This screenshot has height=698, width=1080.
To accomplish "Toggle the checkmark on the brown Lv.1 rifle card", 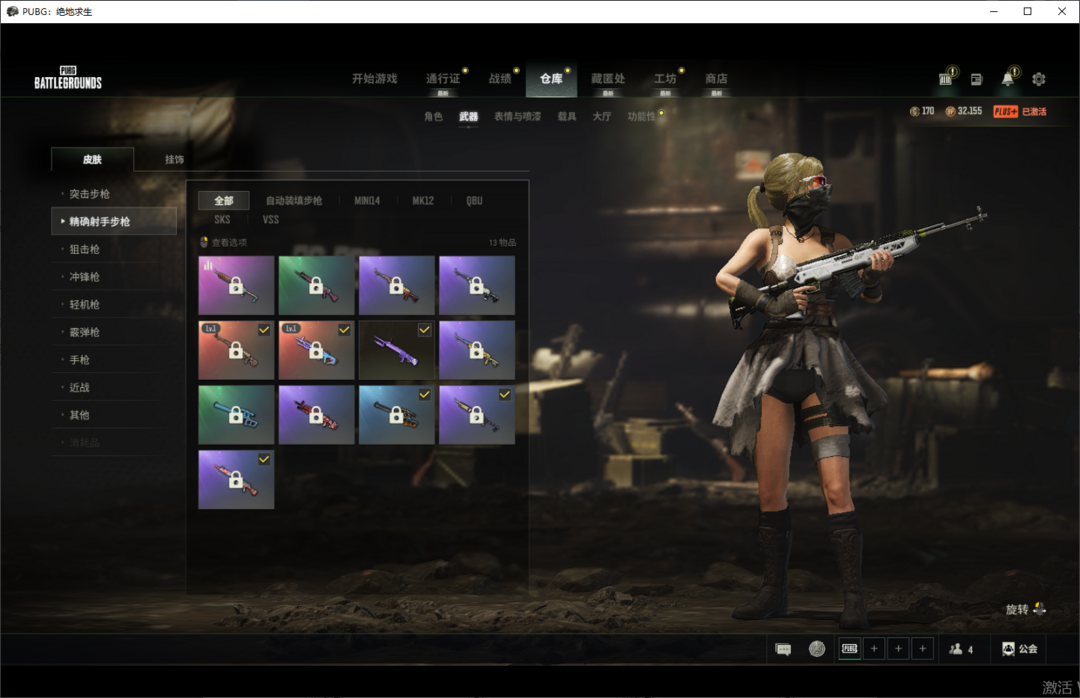I will click(264, 330).
